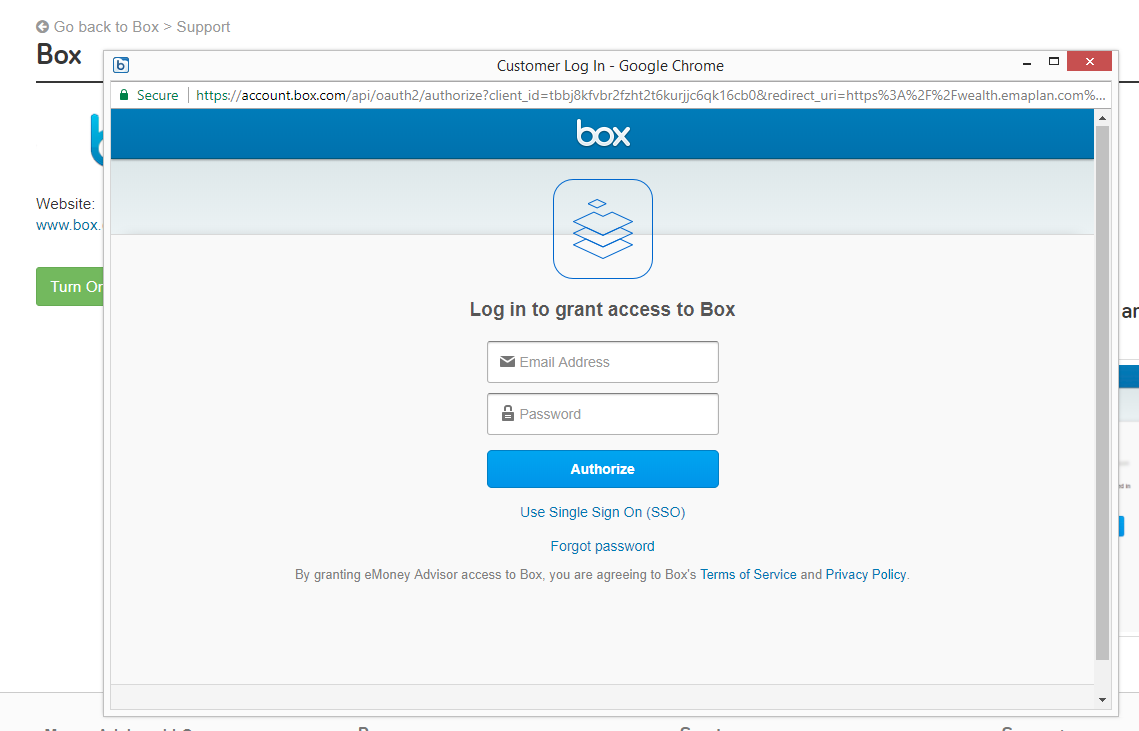
Task: Open www.box website link on background page
Action: pyautogui.click(x=68, y=225)
